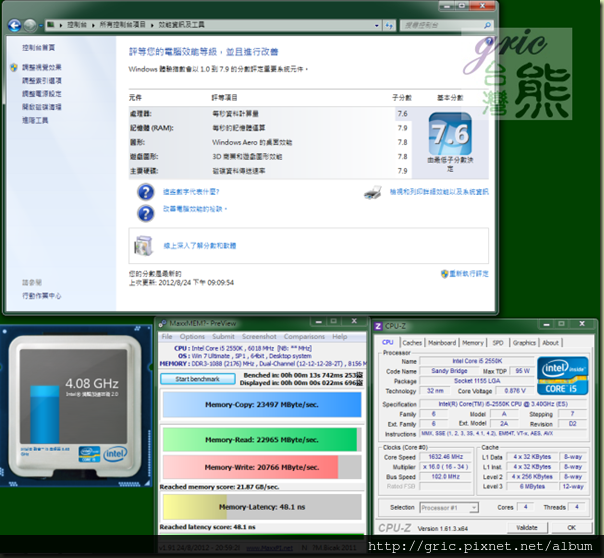The image size is (604, 558).
Task: Select the Windows Aero graphics row
Action: pyautogui.click(x=270, y=142)
